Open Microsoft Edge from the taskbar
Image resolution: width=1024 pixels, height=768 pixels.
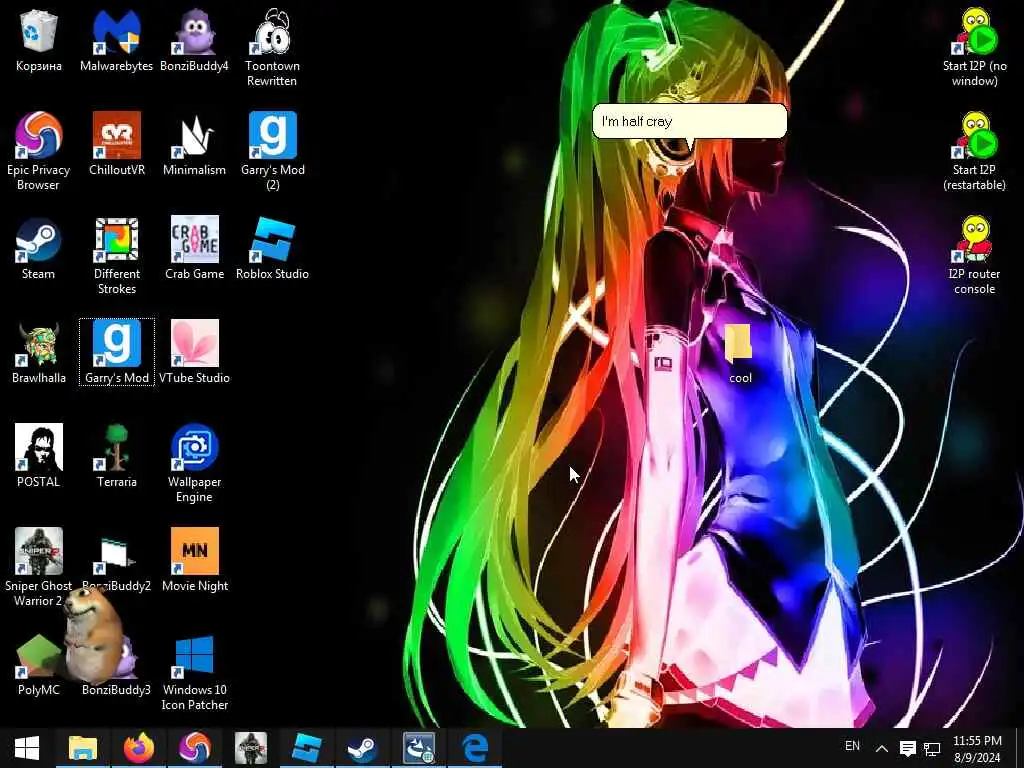tap(475, 748)
